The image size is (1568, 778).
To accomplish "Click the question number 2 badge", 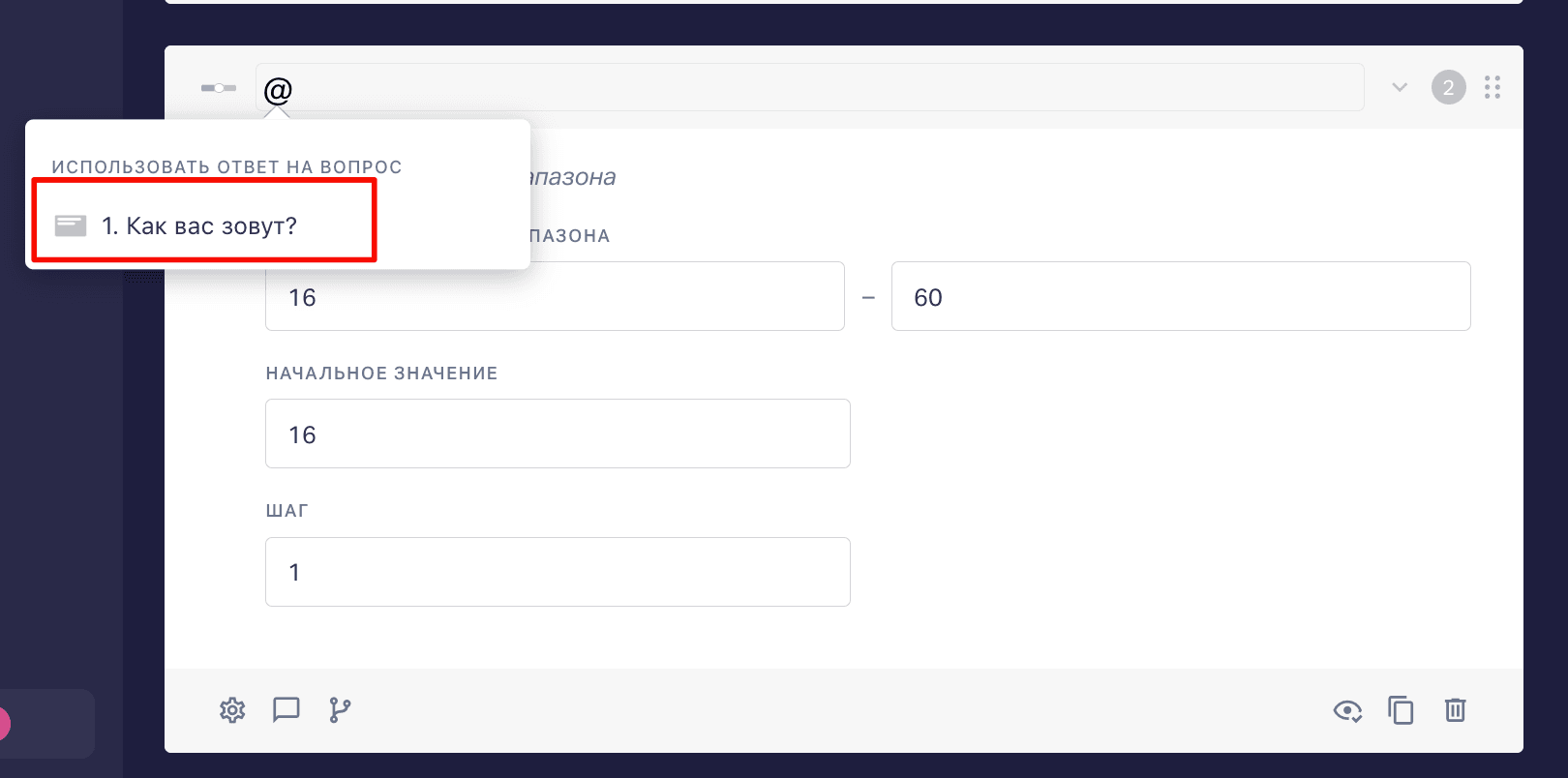I will [x=1448, y=88].
